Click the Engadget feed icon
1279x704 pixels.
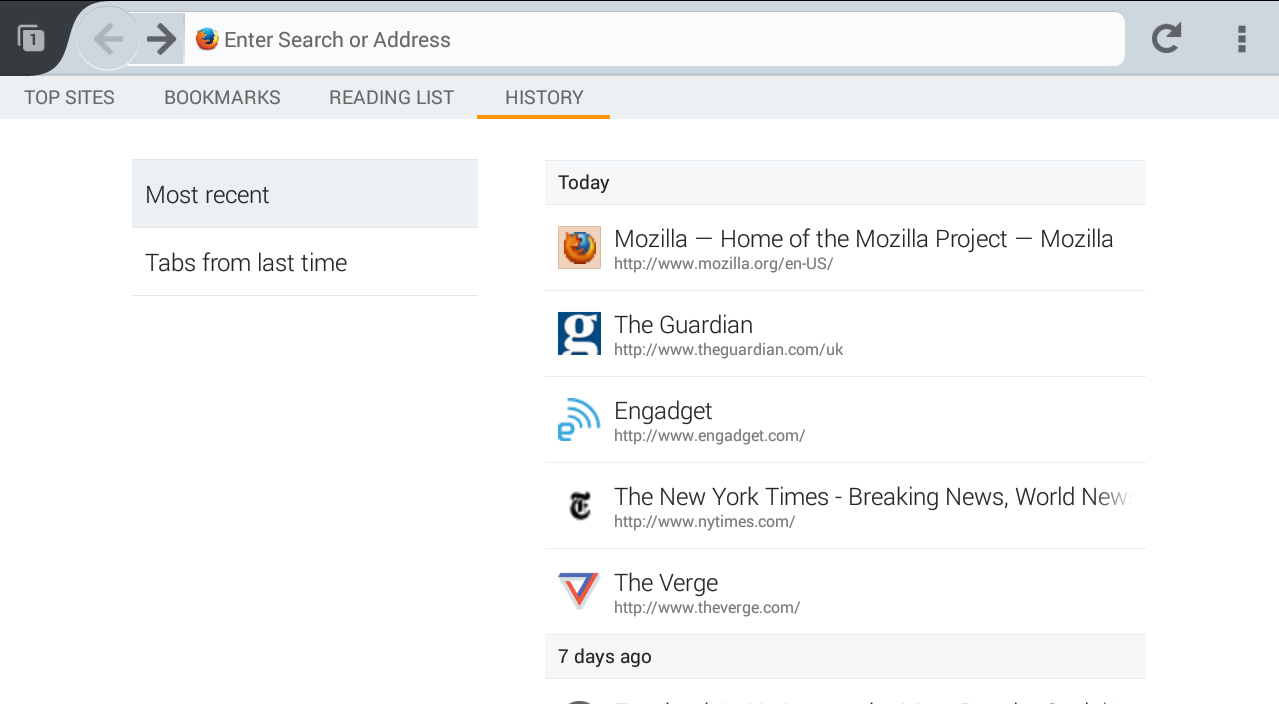click(579, 419)
